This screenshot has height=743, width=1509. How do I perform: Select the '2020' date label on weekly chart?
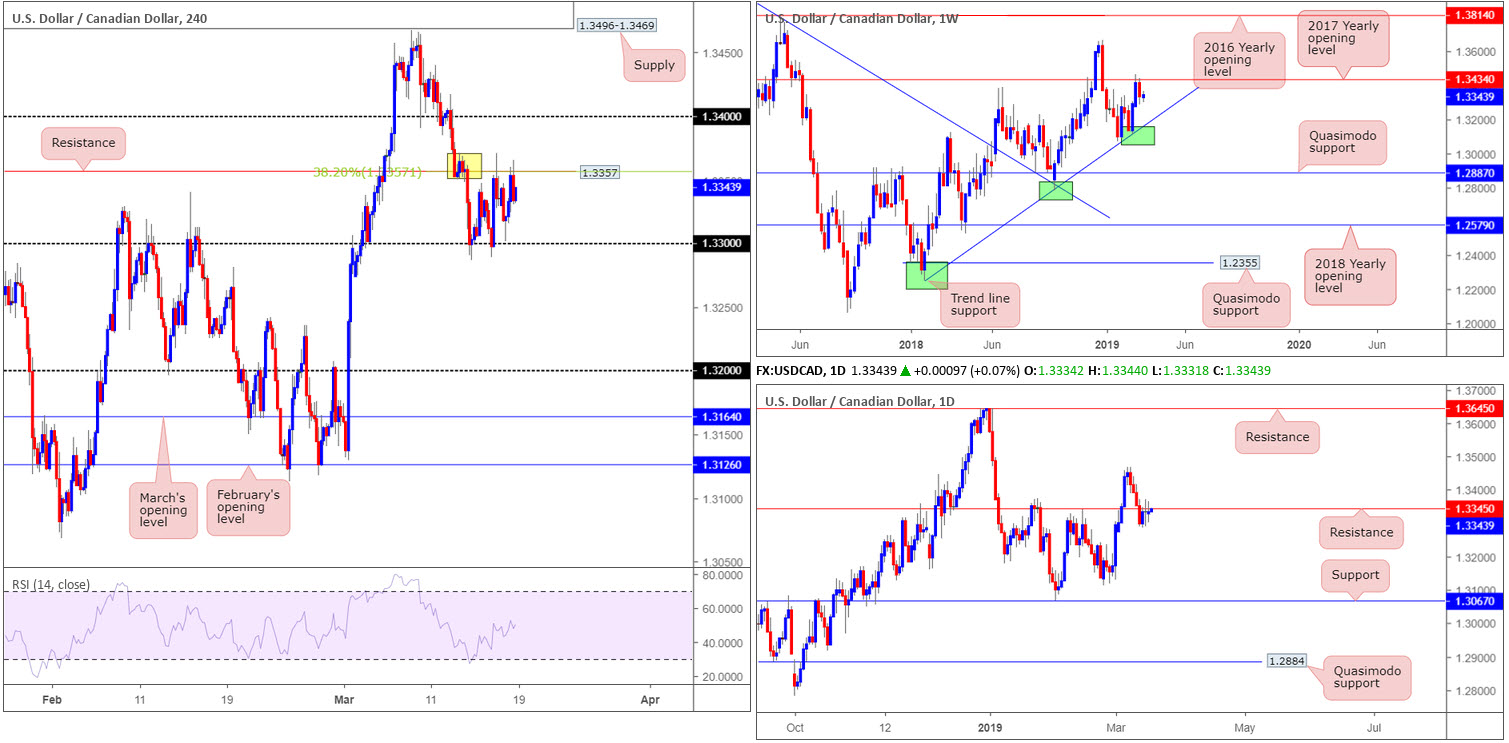[x=1299, y=343]
